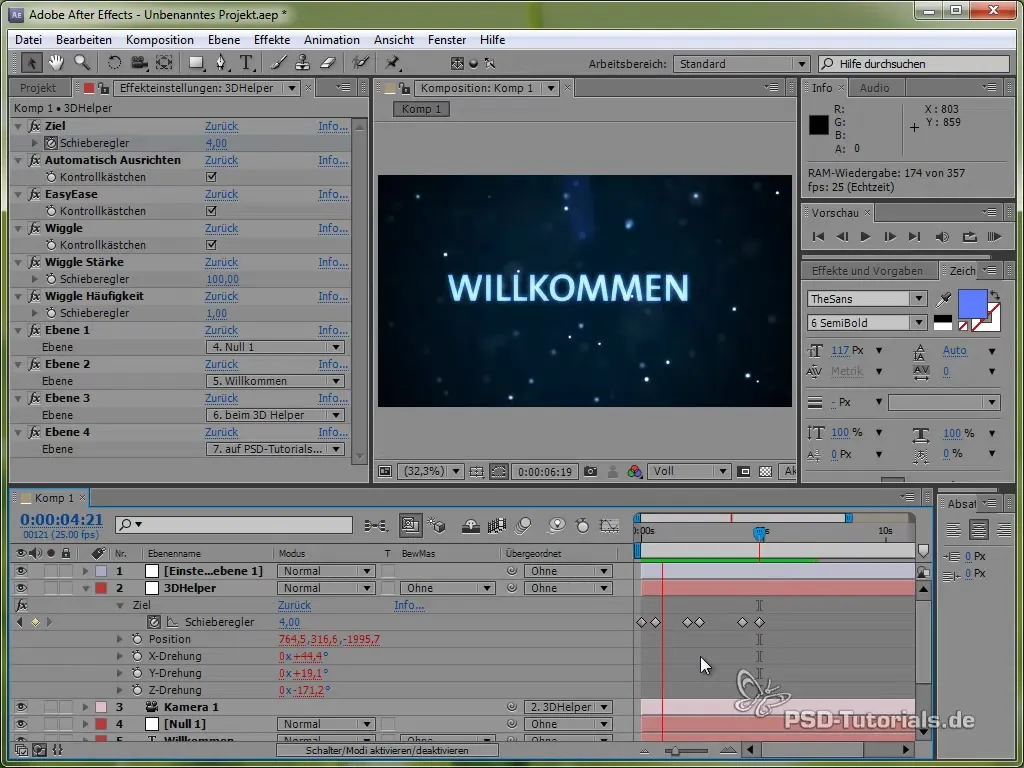
Task: Toggle stopwatch for Position property
Action: (x=137, y=639)
